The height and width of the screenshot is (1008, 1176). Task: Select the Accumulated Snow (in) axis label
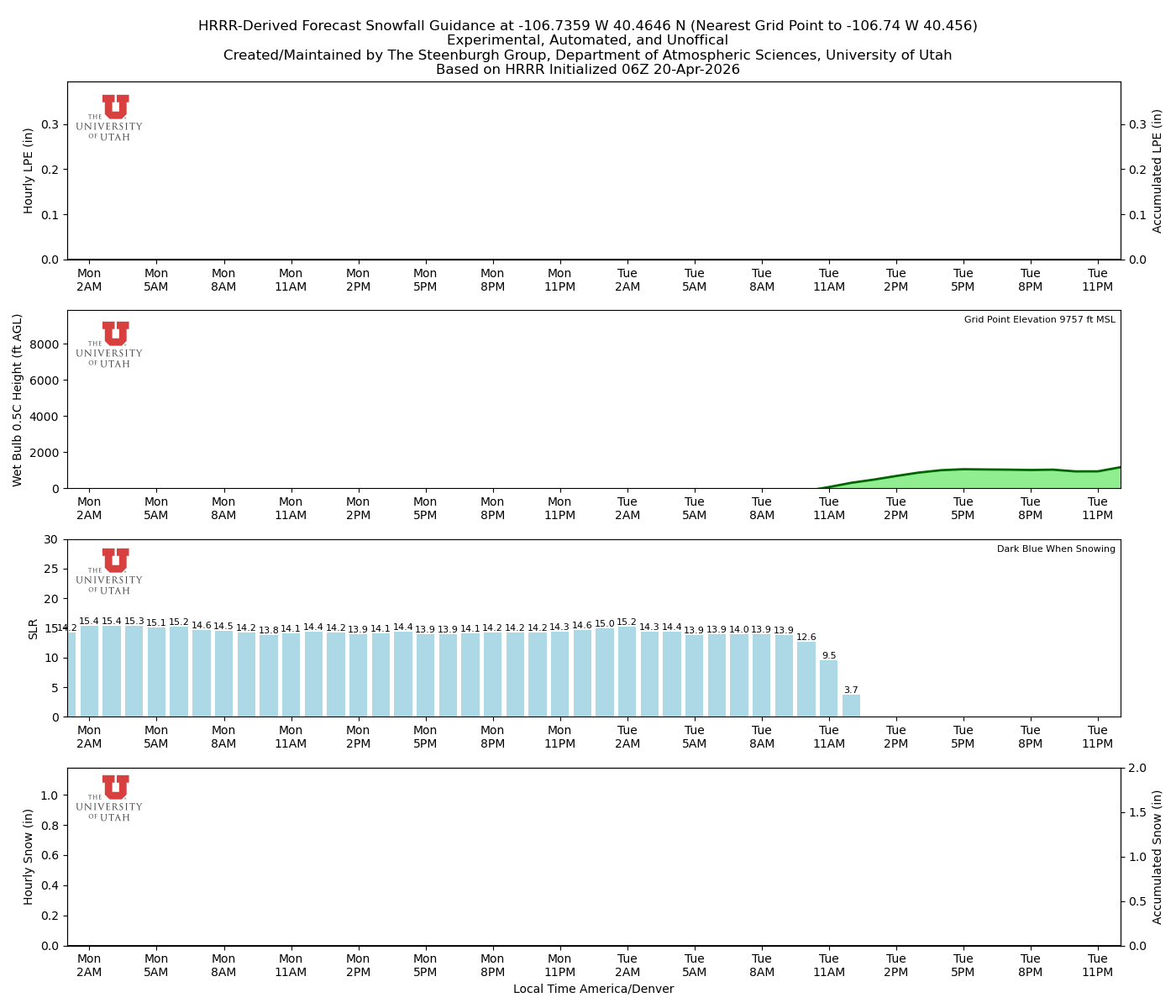pyautogui.click(x=1158, y=857)
